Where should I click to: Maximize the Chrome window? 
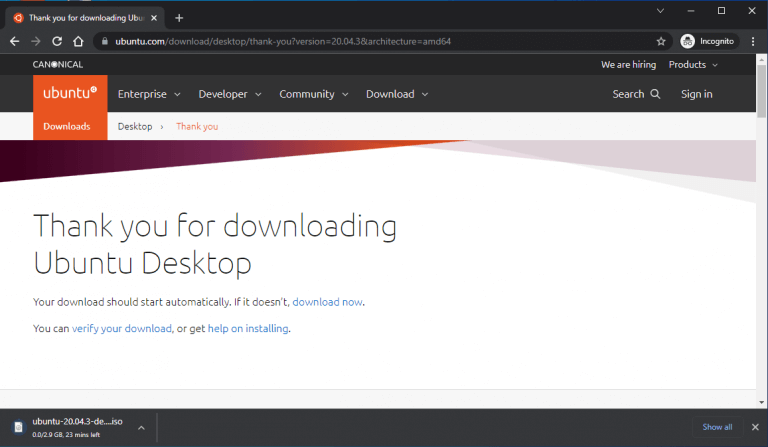tap(721, 11)
